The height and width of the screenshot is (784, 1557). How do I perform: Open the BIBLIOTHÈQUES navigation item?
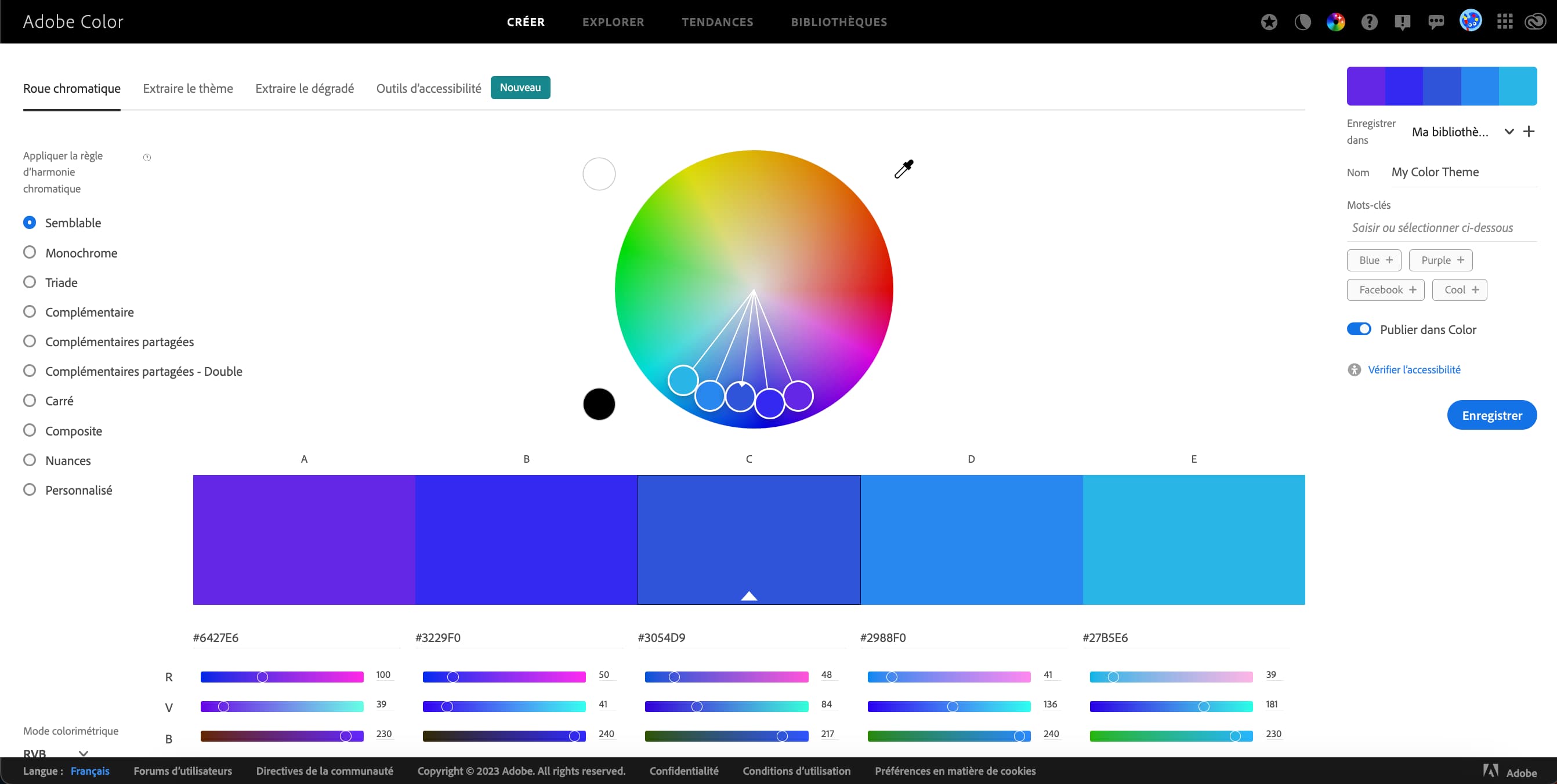pyautogui.click(x=839, y=21)
